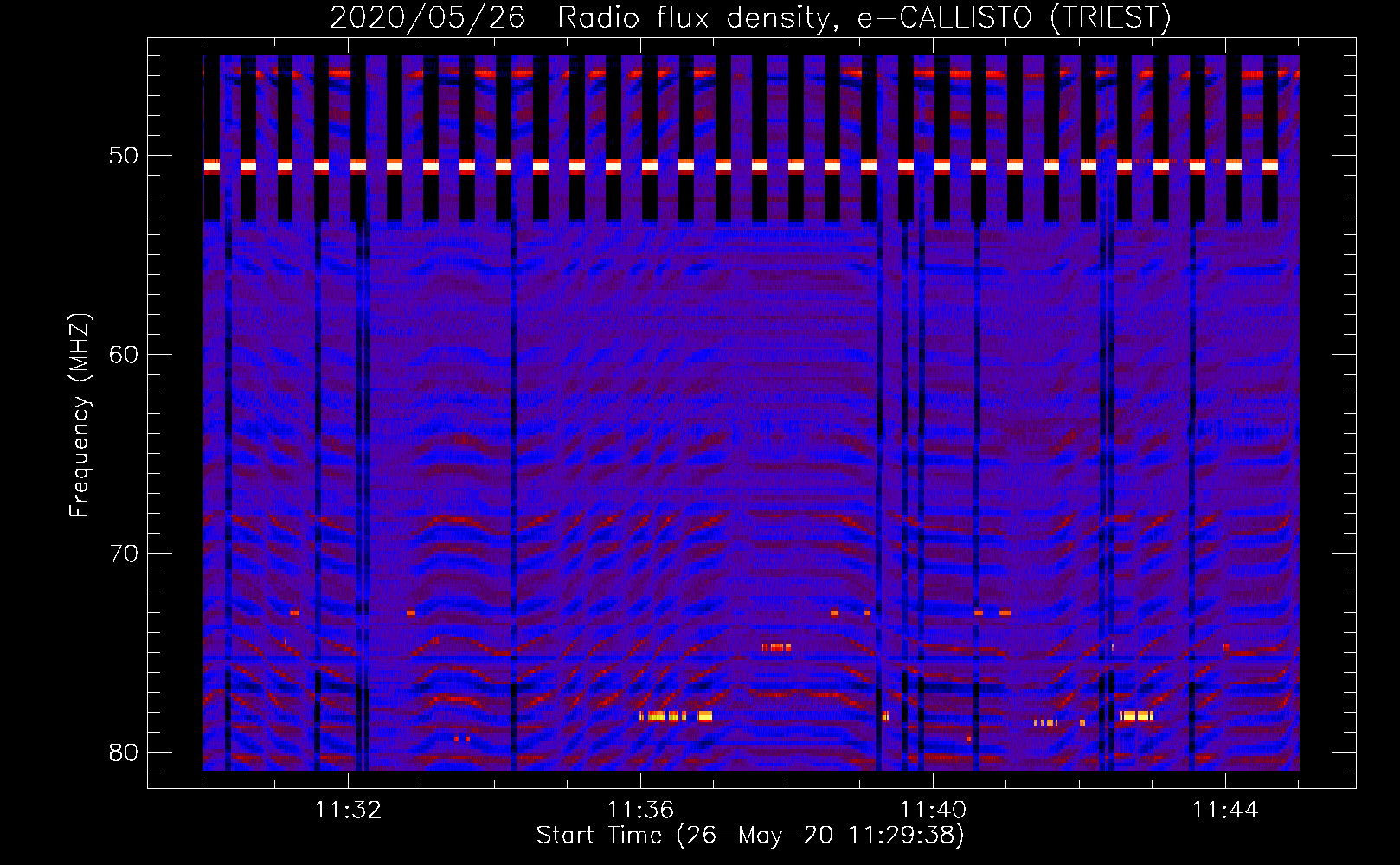The width and height of the screenshot is (1400, 865).
Task: Click the 80 frequency tick label
Action: point(124,753)
